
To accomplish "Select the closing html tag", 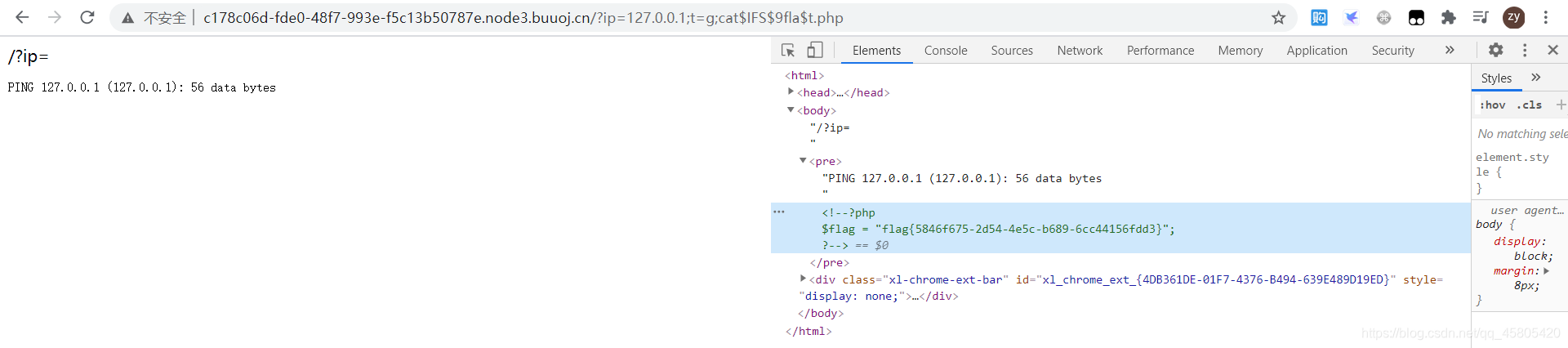I will 808,331.
